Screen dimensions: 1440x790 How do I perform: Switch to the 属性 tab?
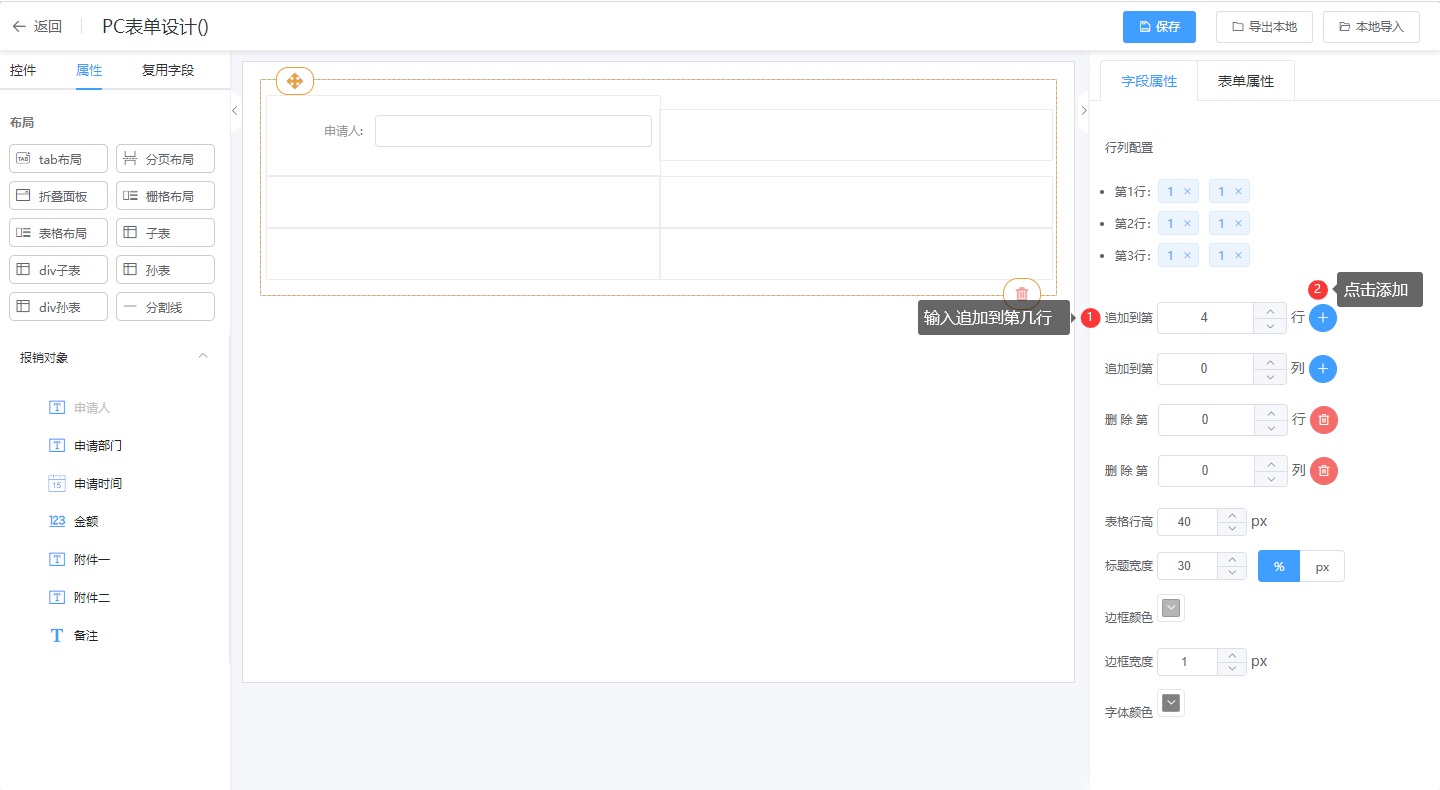coord(89,70)
